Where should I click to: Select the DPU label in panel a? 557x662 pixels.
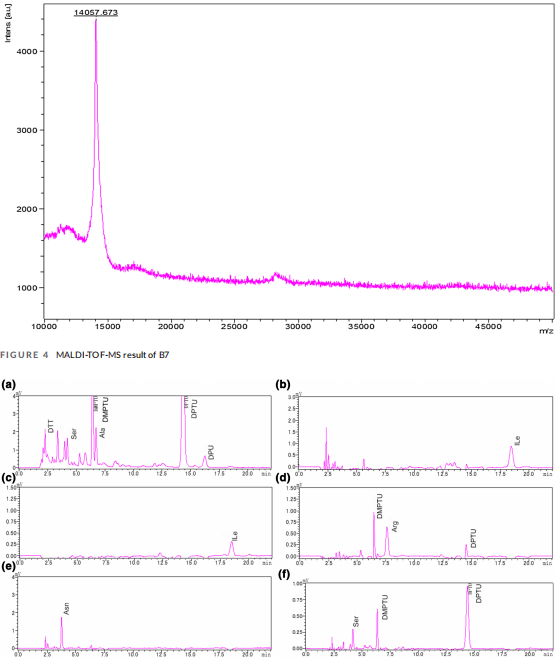[212, 452]
